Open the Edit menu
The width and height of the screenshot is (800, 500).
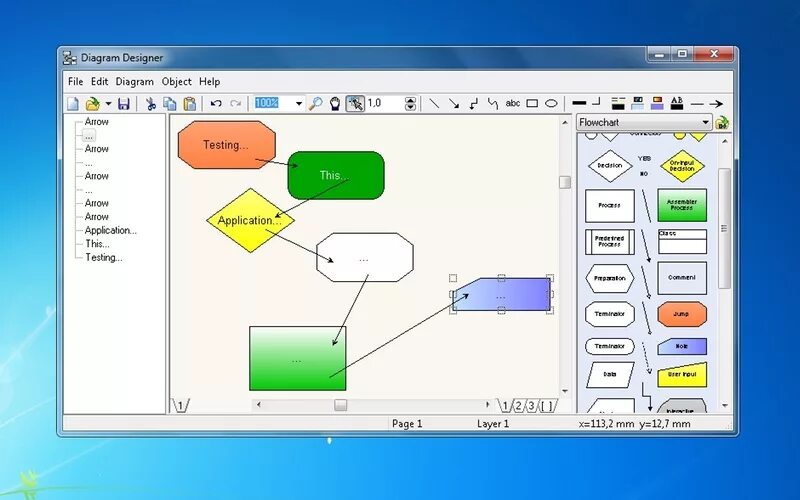coord(99,82)
